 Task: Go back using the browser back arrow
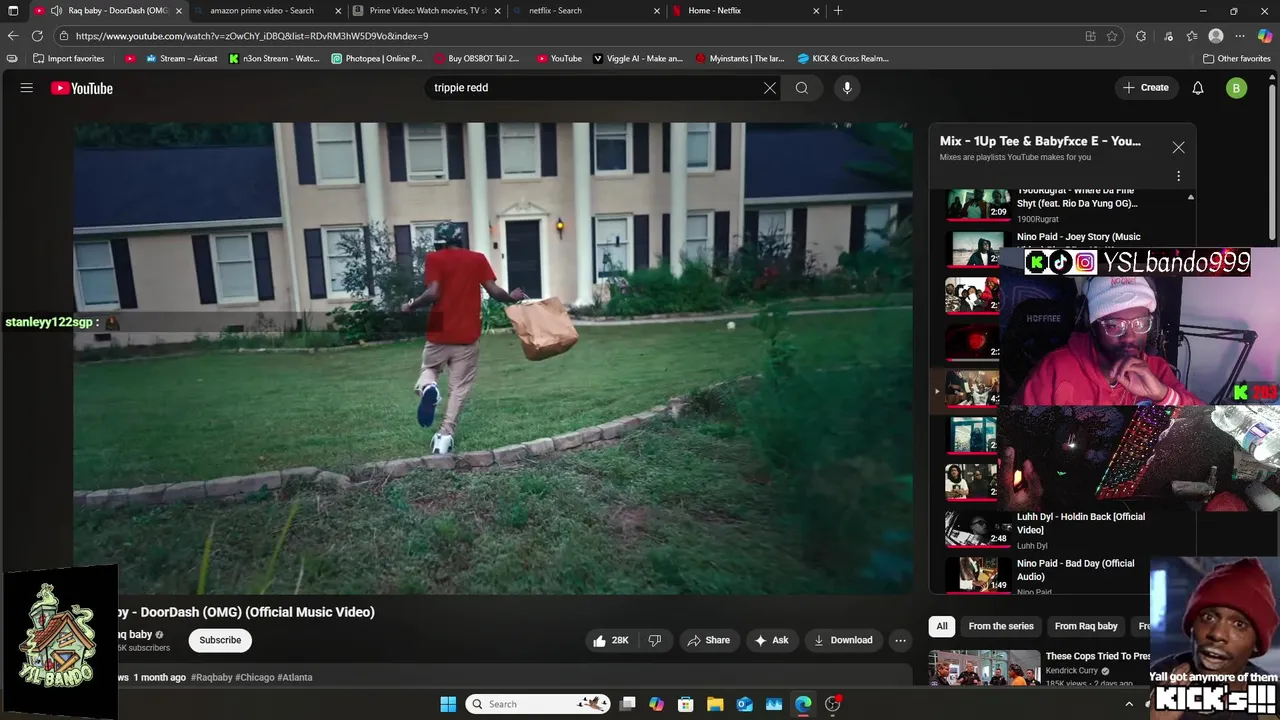coord(13,36)
